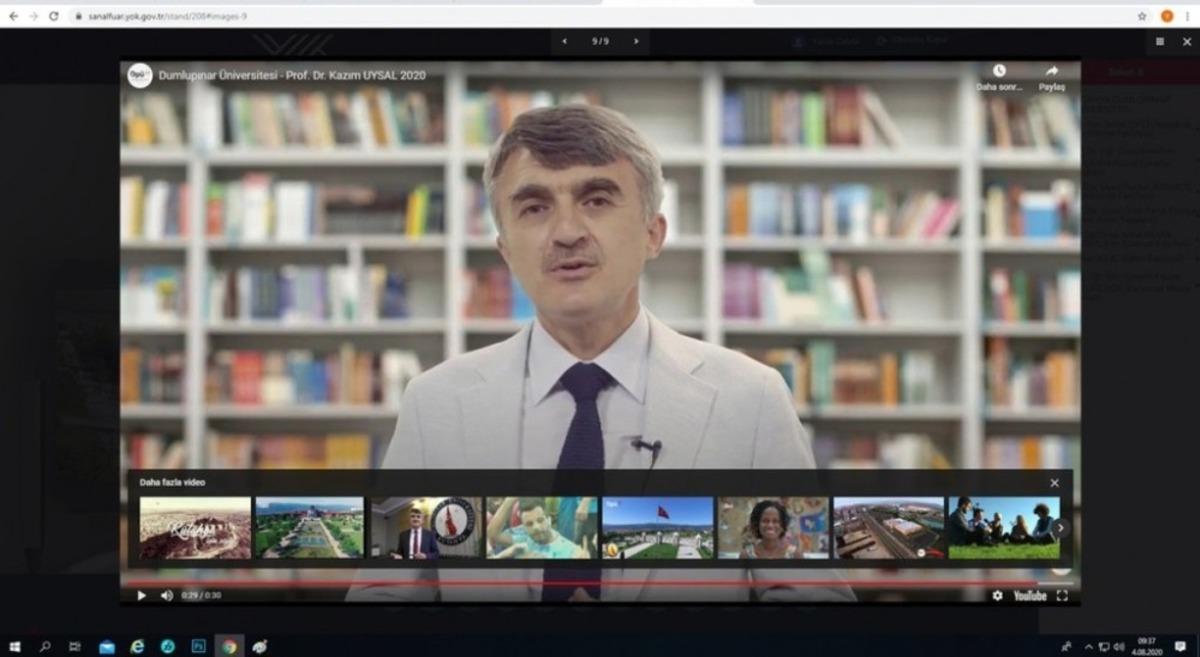Mute the video volume
Image resolution: width=1200 pixels, height=657 pixels.
point(166,595)
